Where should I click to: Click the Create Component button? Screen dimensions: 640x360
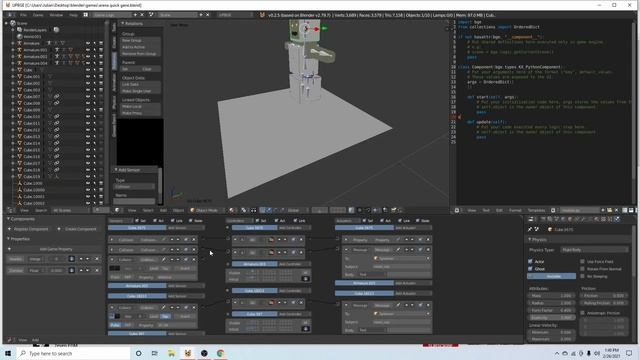(x=78, y=229)
